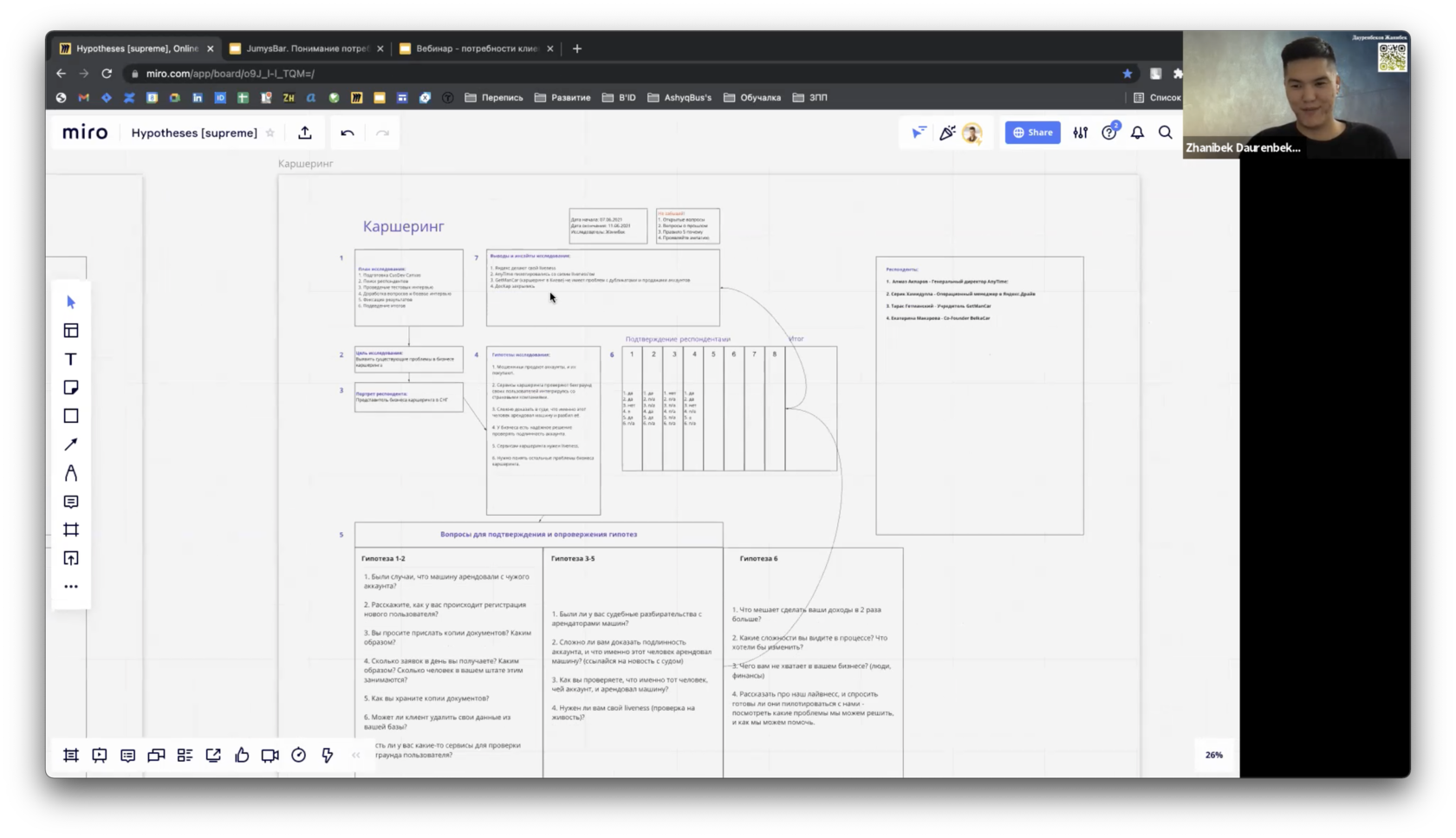
Task: Switch to the Вебинар browser tab
Action: (x=476, y=49)
